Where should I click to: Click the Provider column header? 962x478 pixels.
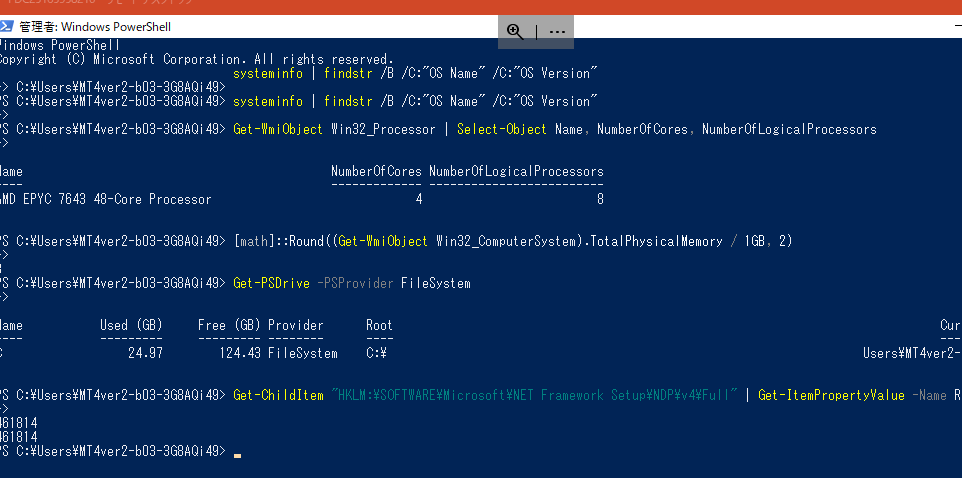point(295,325)
